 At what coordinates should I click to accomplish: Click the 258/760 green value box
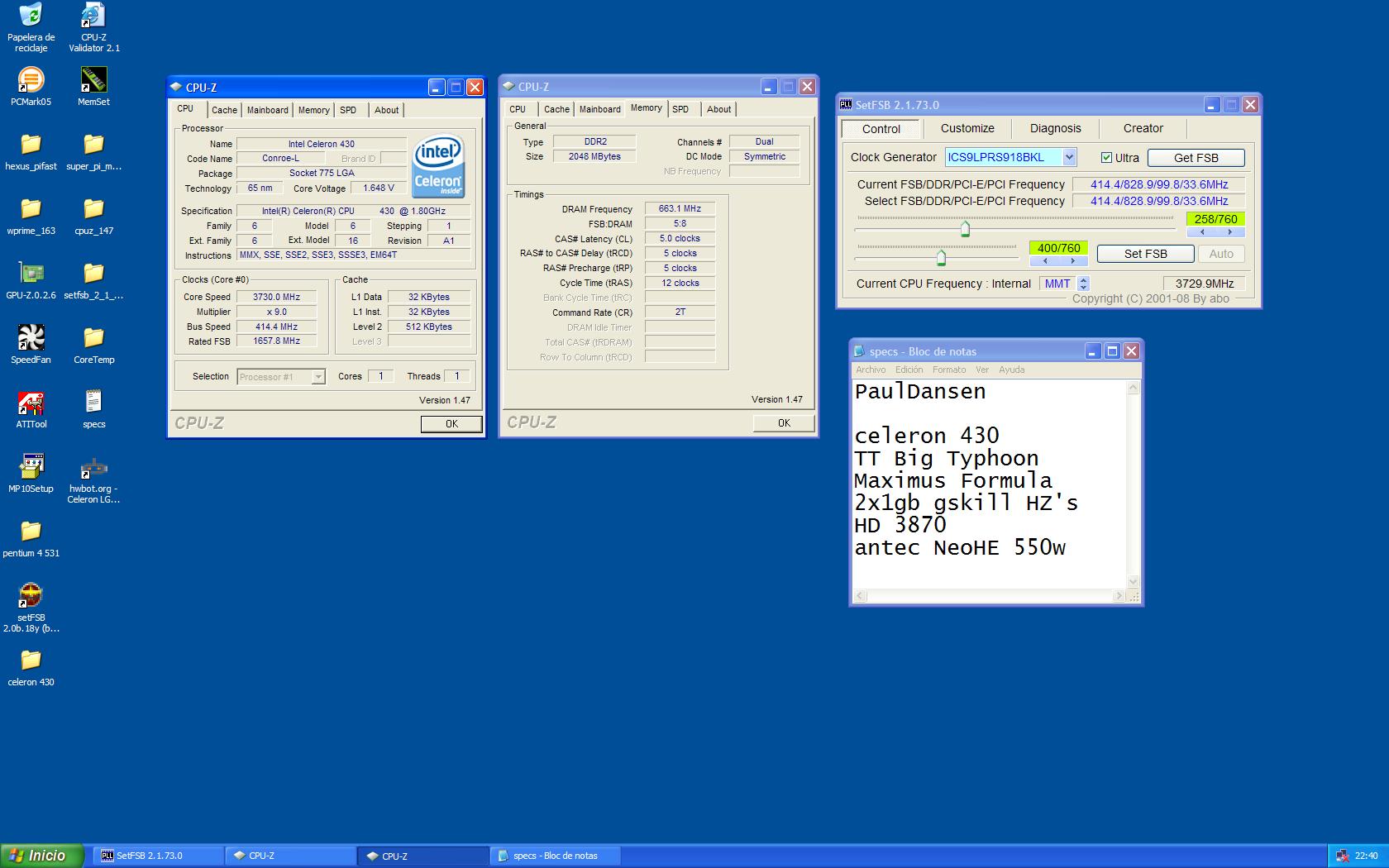click(1215, 219)
